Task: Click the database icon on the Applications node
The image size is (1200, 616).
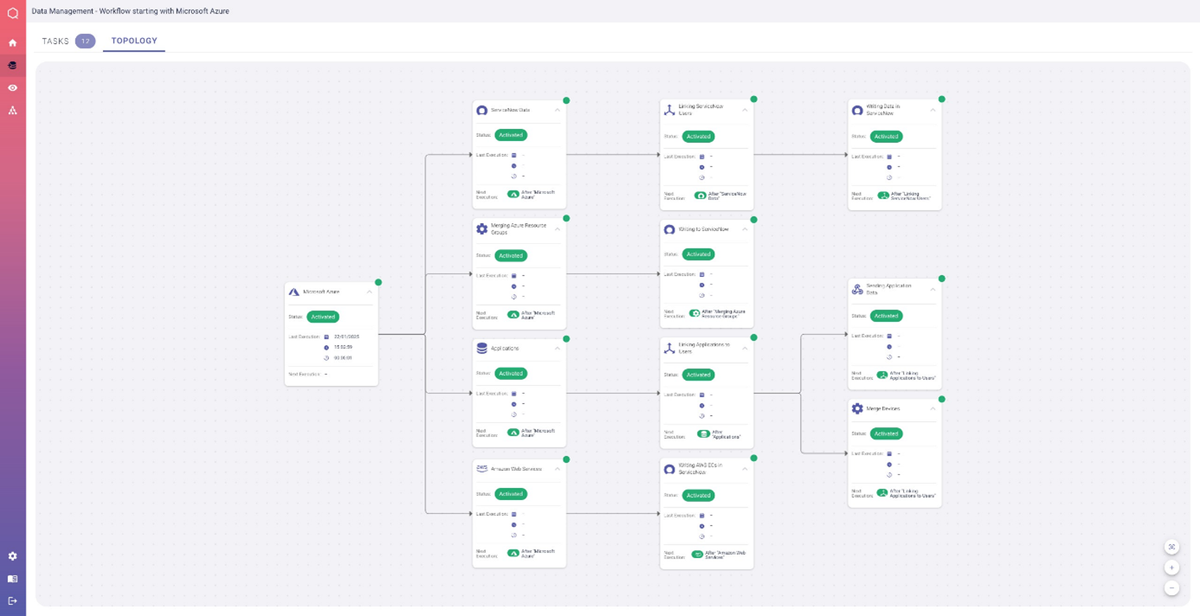Action: tap(482, 346)
